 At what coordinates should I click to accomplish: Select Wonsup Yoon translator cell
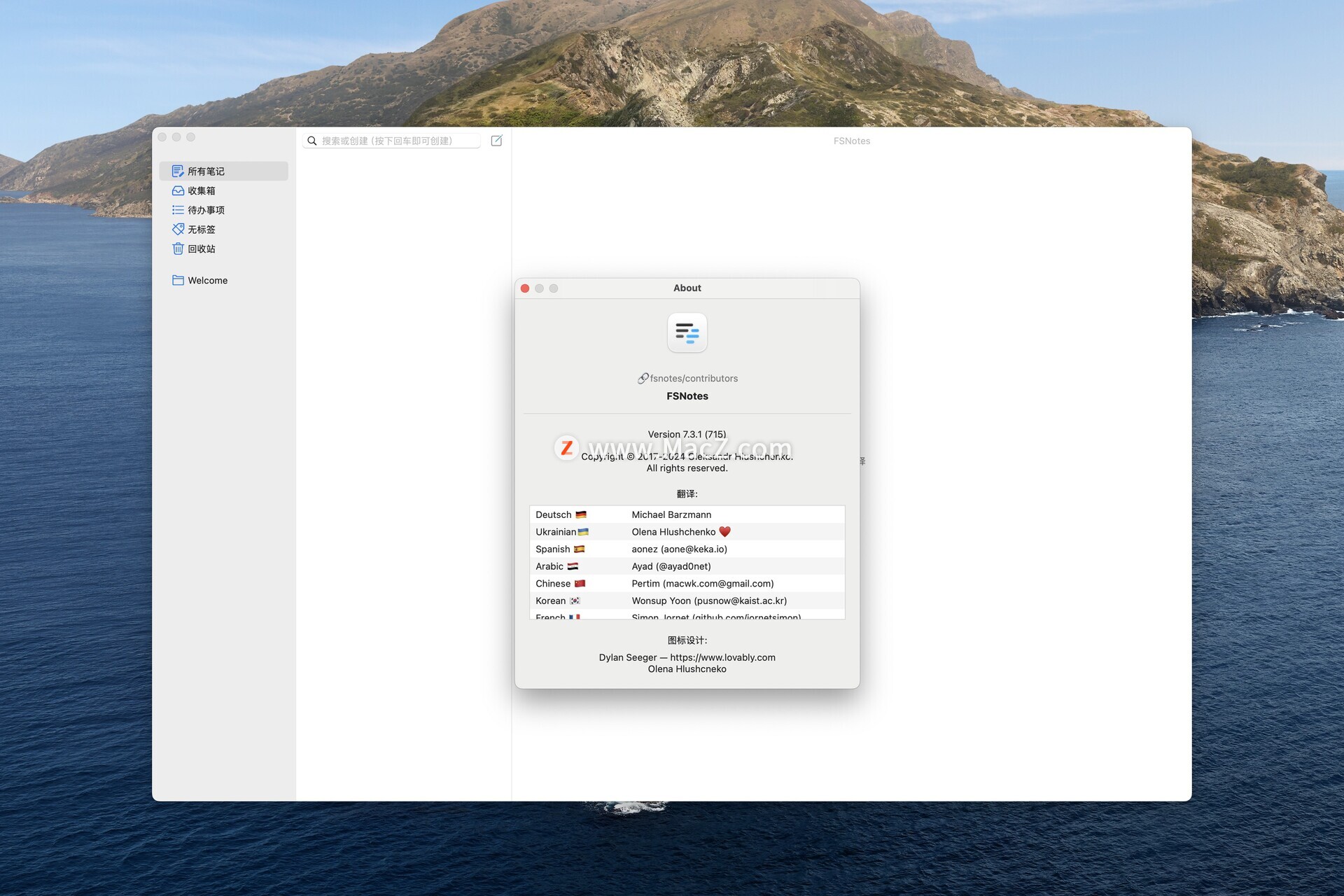coord(709,601)
